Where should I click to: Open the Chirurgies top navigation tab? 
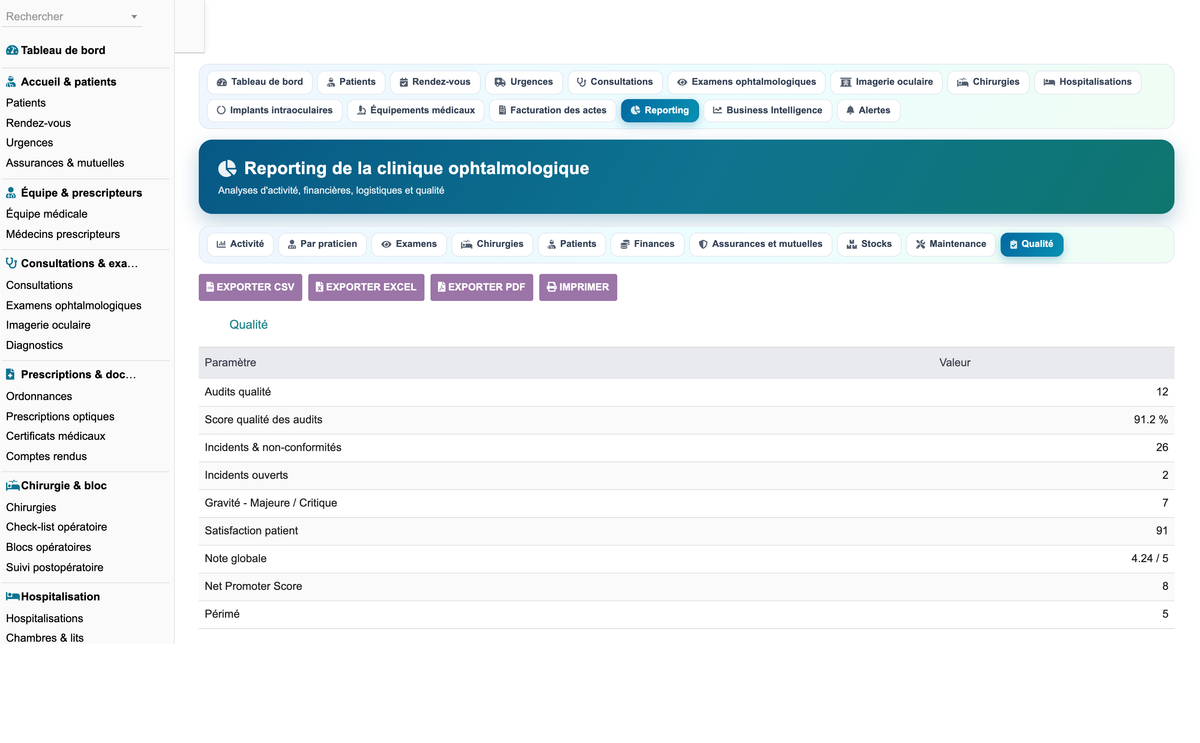[988, 82]
